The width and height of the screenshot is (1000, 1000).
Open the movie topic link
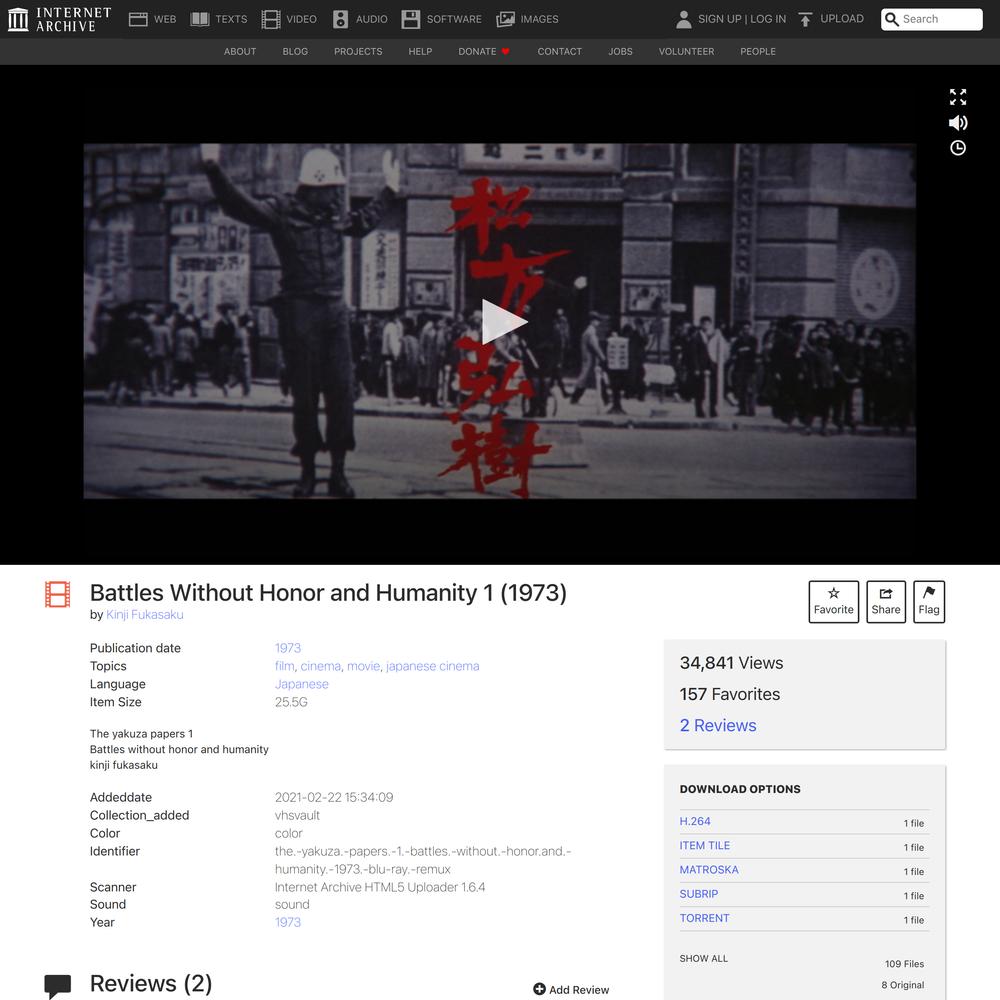[364, 666]
